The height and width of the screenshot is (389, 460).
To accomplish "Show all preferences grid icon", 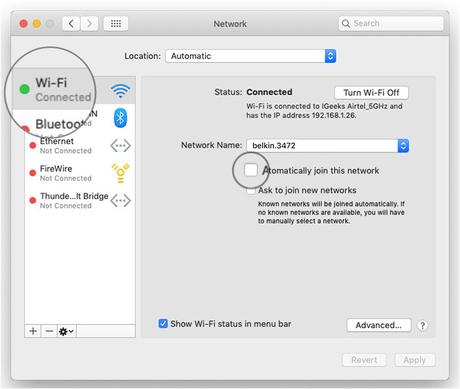I will pos(116,24).
